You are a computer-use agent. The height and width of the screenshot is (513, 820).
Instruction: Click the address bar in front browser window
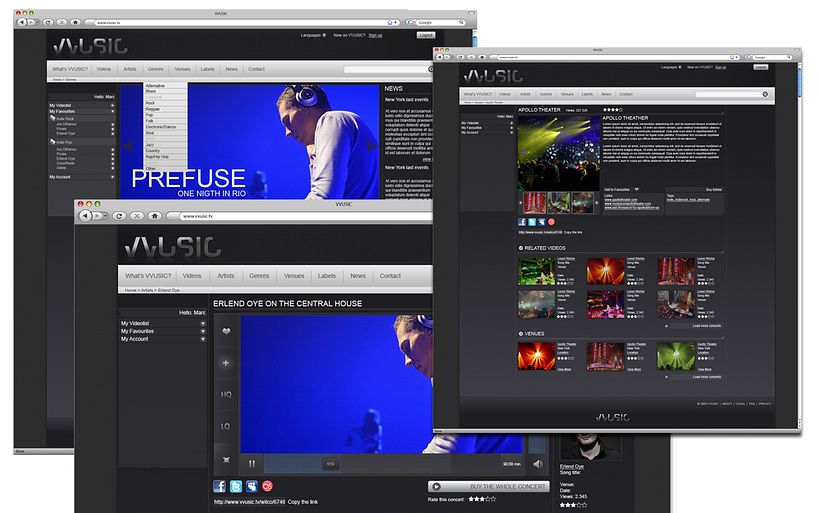(x=306, y=215)
